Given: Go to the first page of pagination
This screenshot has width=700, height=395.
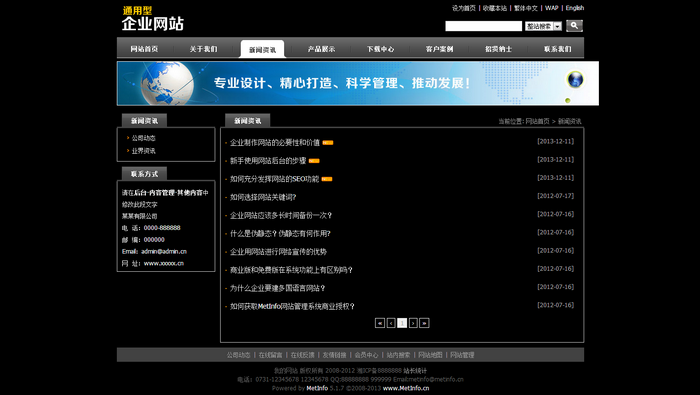Looking at the screenshot, I should coord(380,323).
